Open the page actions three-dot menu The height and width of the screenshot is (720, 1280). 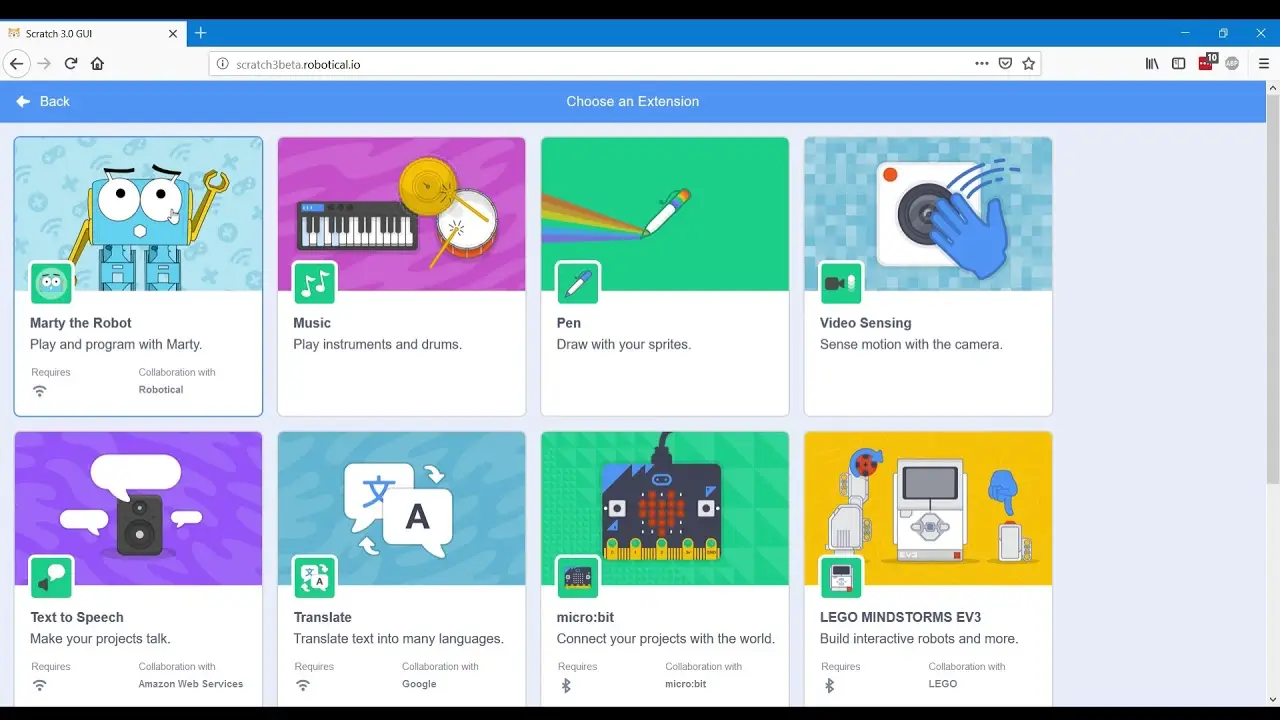982,63
